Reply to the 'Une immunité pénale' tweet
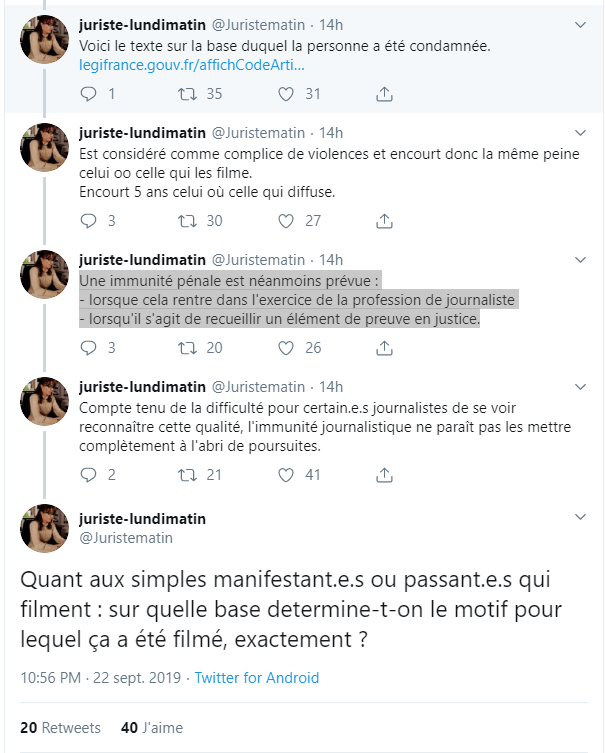Screen dimensions: 605x753 [88, 348]
